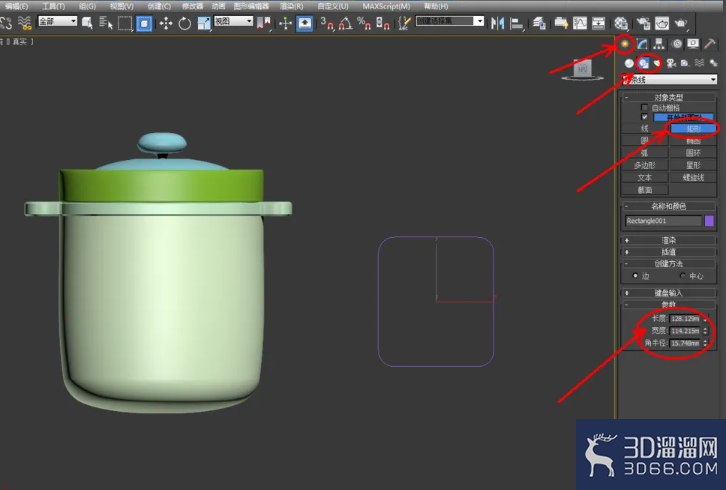Viewport: 726px width, 490px height.
Task: Open the Motion command panel tab
Action: [x=677, y=44]
